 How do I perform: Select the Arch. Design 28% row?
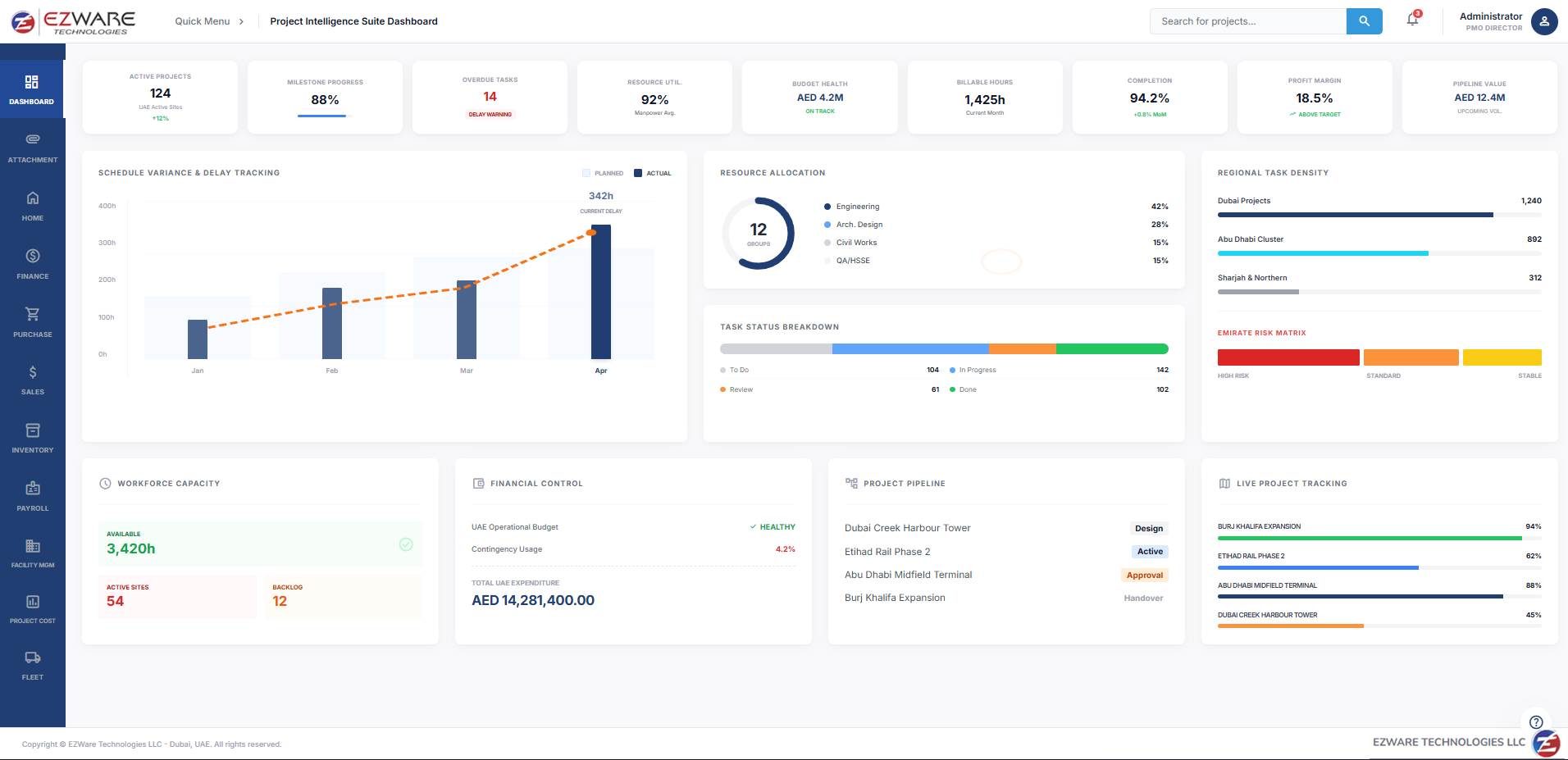tap(996, 225)
